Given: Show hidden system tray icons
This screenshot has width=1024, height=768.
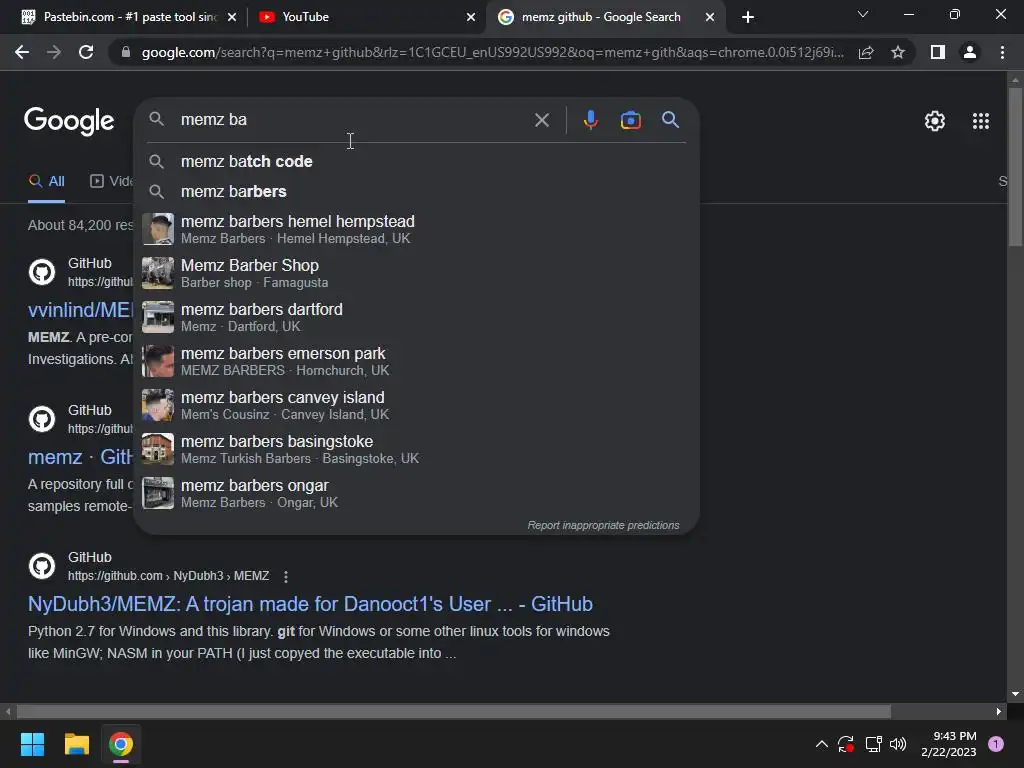Looking at the screenshot, I should click(x=822, y=744).
